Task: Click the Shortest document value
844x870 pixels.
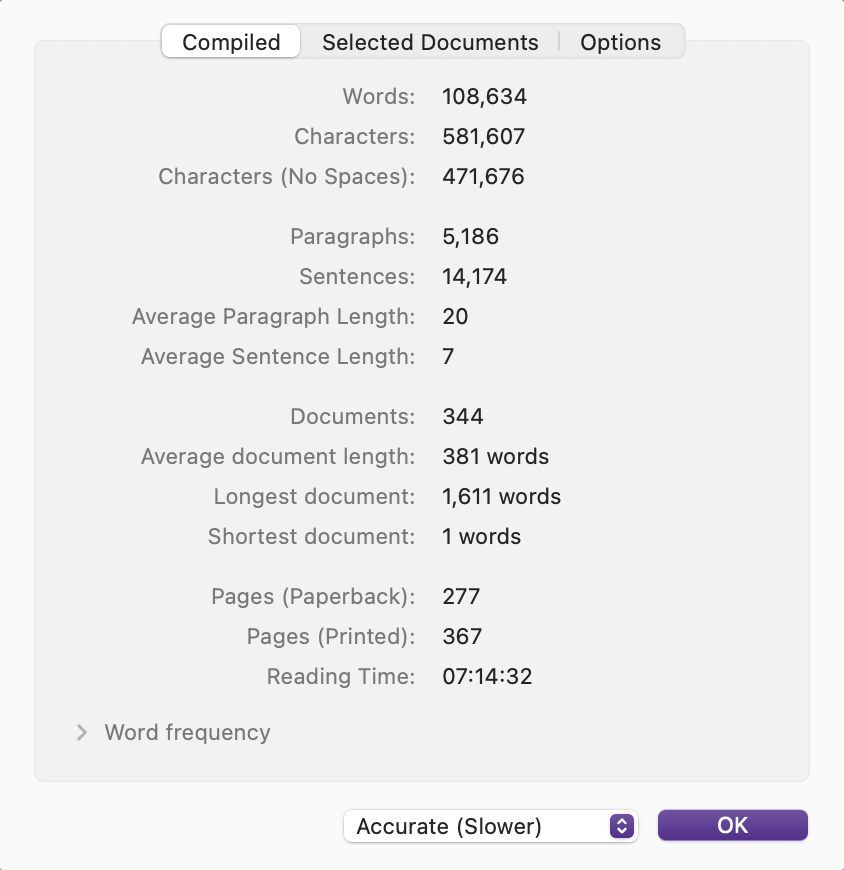Action: [482, 536]
